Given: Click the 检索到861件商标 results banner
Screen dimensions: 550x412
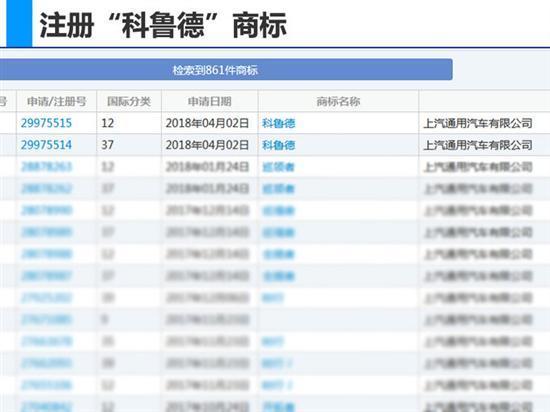Looking at the screenshot, I should pos(215,70).
